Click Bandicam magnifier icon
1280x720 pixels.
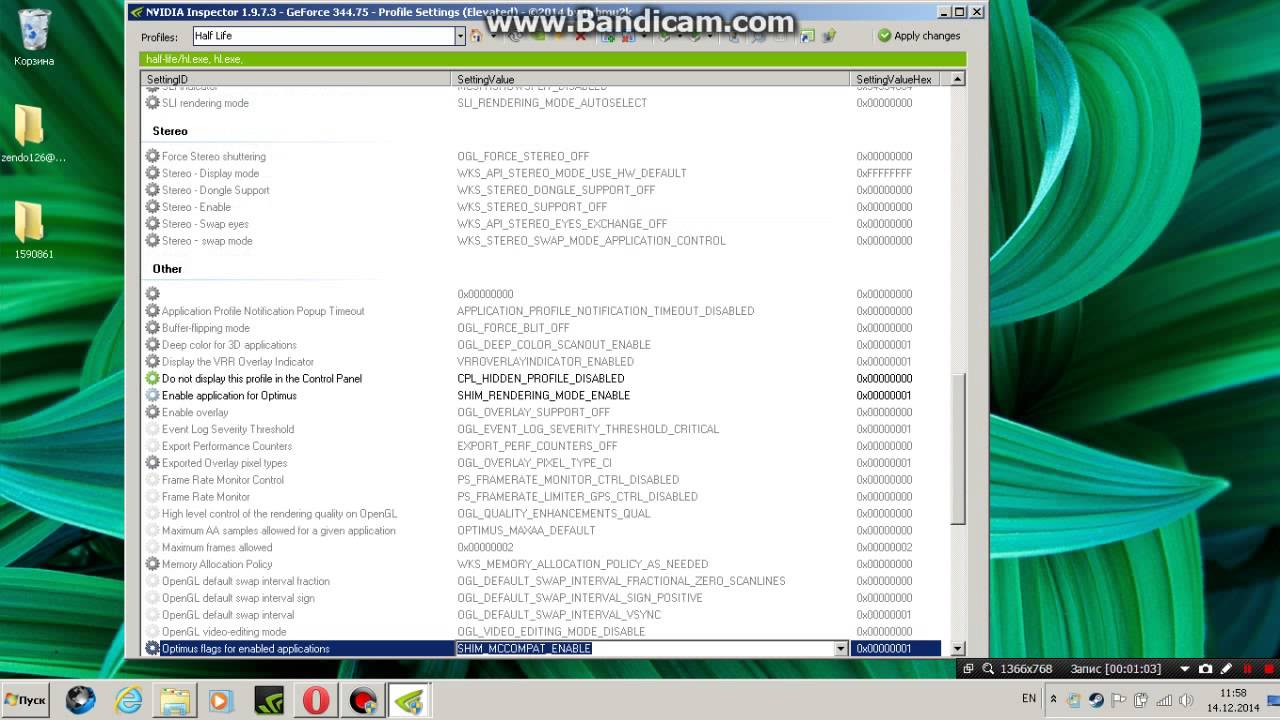988,669
